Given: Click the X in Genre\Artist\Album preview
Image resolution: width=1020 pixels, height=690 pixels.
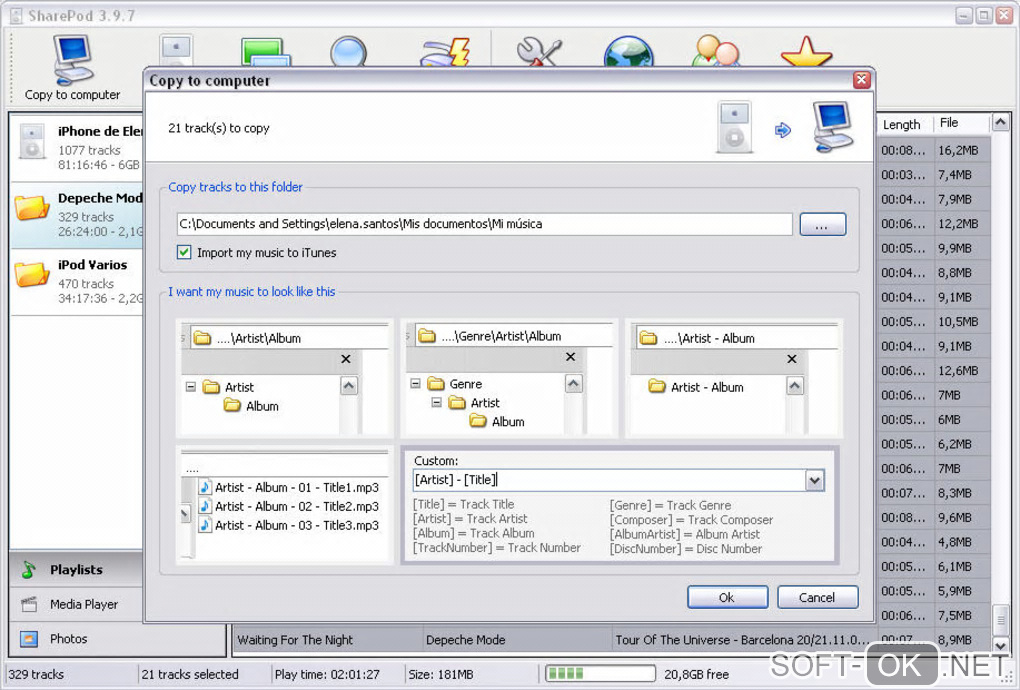Looking at the screenshot, I should (x=570, y=357).
